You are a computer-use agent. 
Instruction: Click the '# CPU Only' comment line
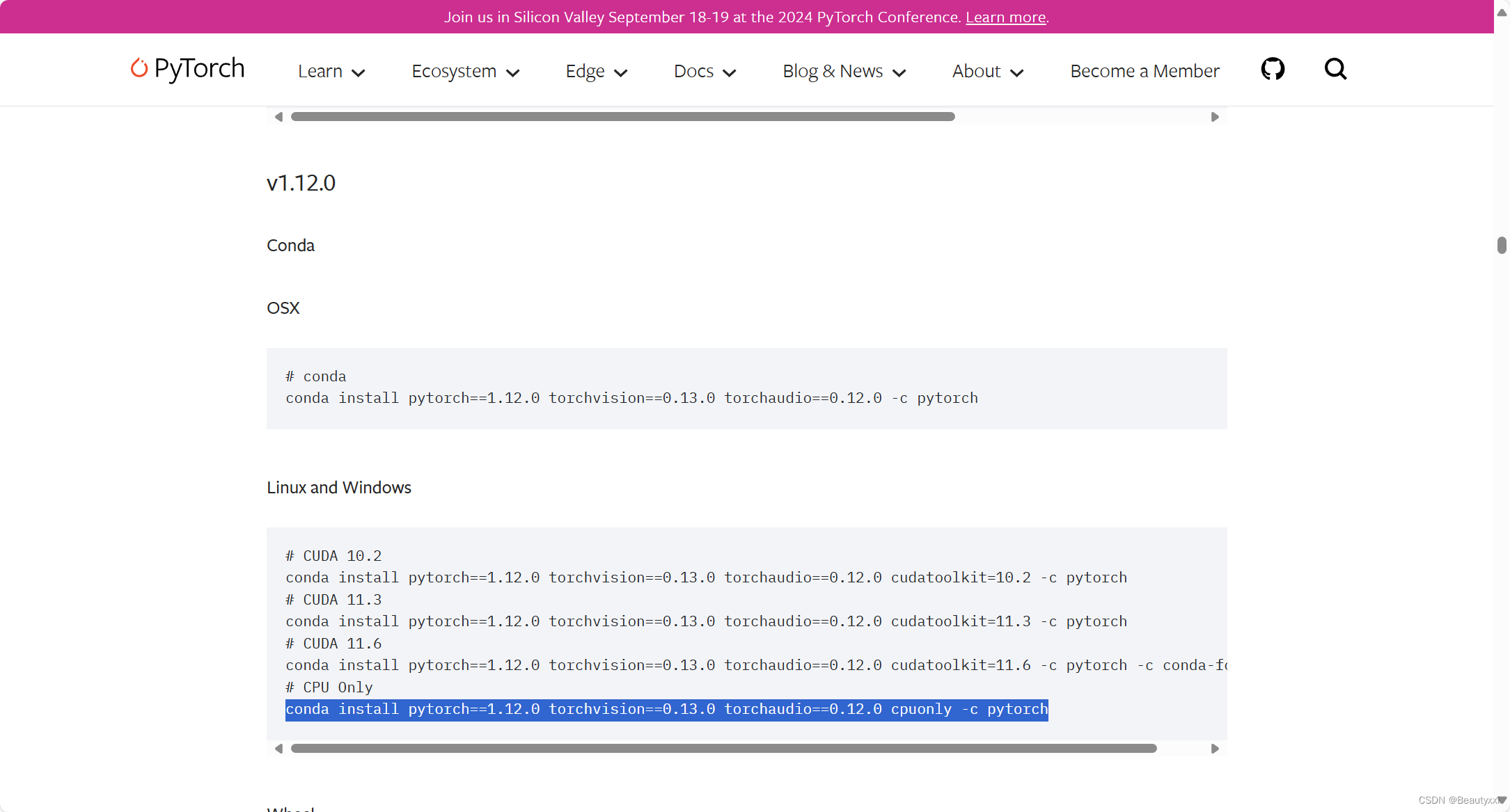pos(329,687)
